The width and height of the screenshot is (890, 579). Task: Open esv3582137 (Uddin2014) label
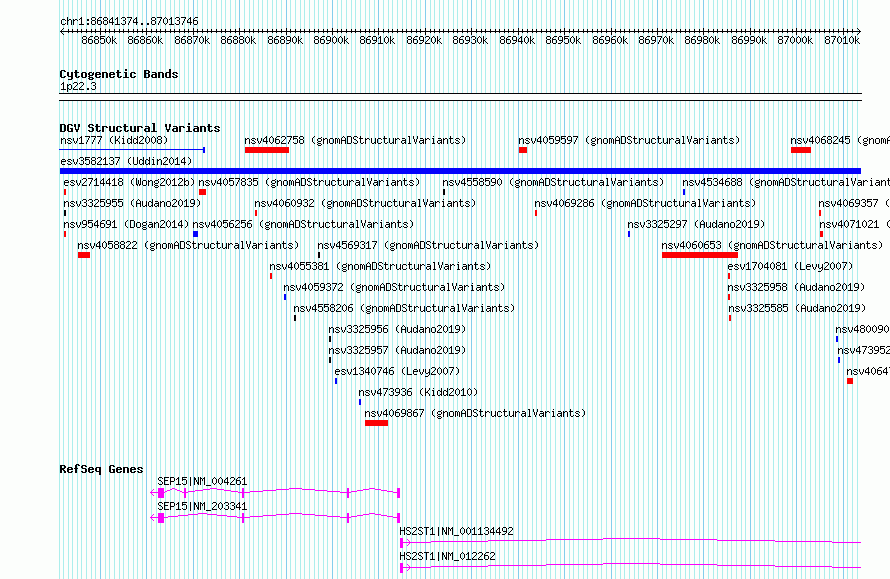[126, 161]
